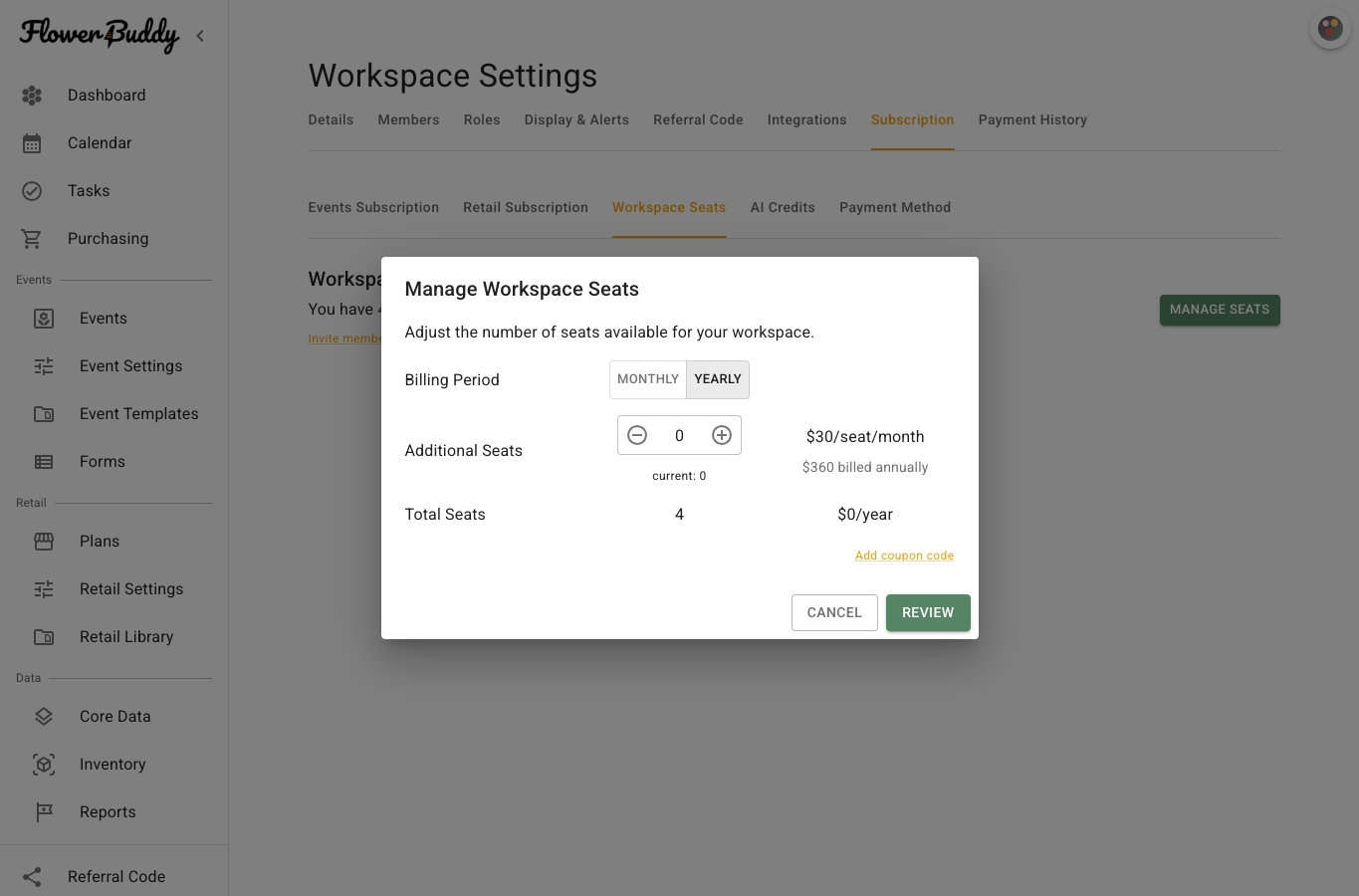Click the Invite members link
The width and height of the screenshot is (1359, 896).
coord(344,338)
